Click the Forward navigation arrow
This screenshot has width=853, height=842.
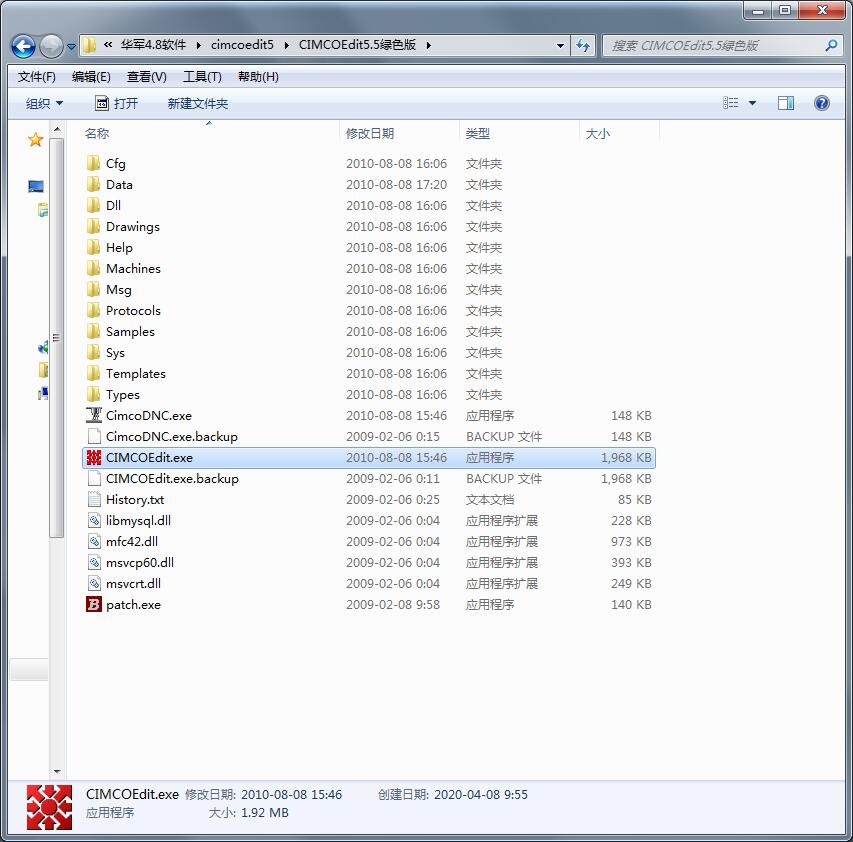tap(51, 46)
